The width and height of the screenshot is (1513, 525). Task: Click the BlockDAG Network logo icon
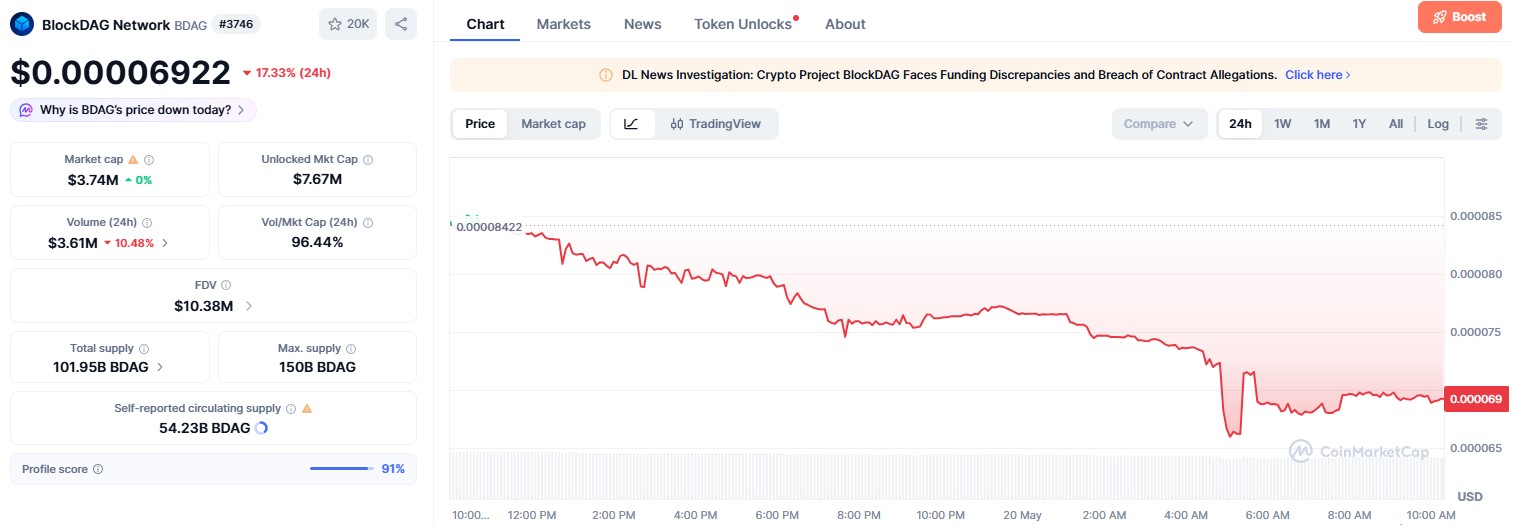coord(22,24)
